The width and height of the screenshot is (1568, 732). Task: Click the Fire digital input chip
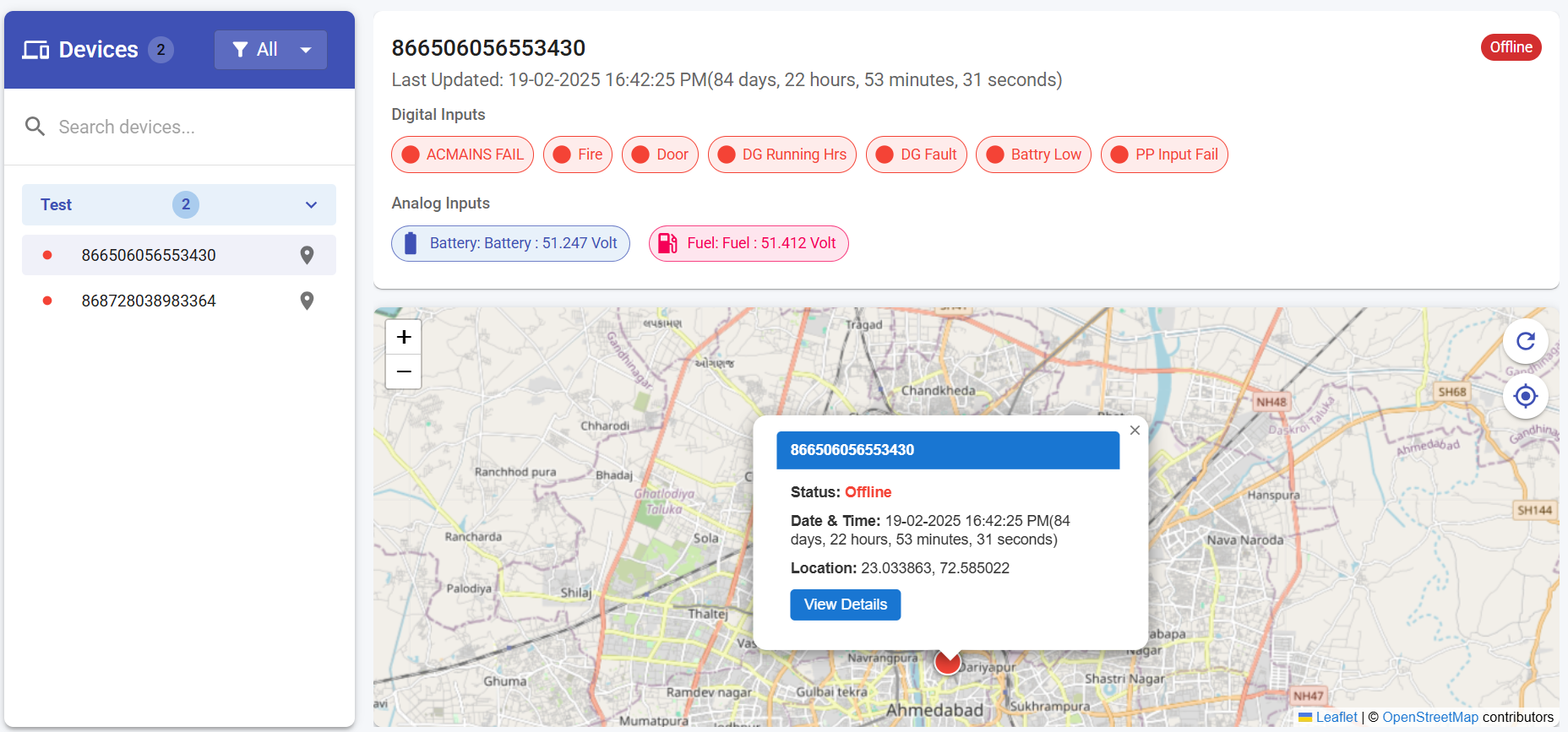(x=578, y=155)
